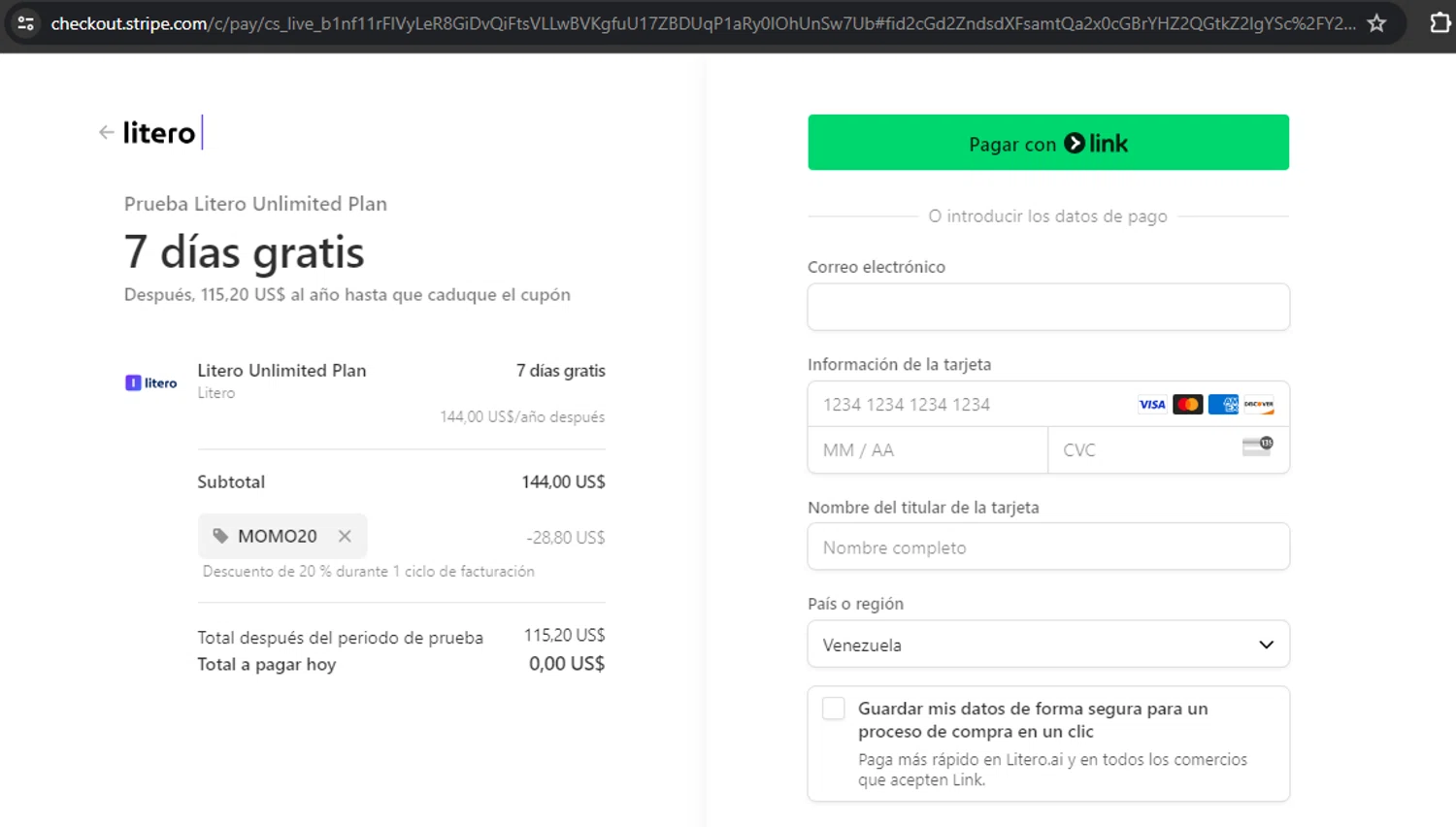Click the Mastercard logo
1456x827 pixels.
(1187, 405)
